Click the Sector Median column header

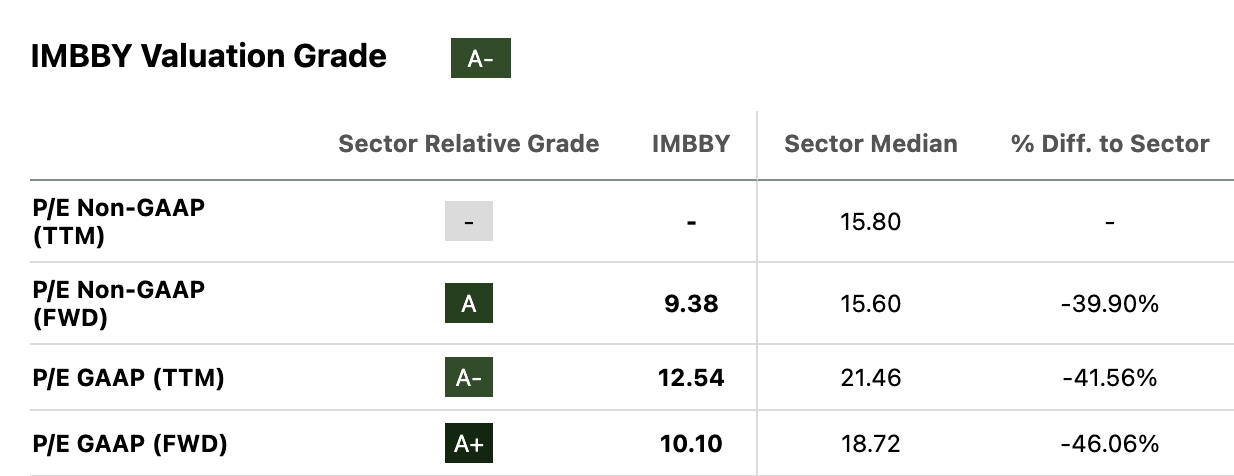click(871, 144)
